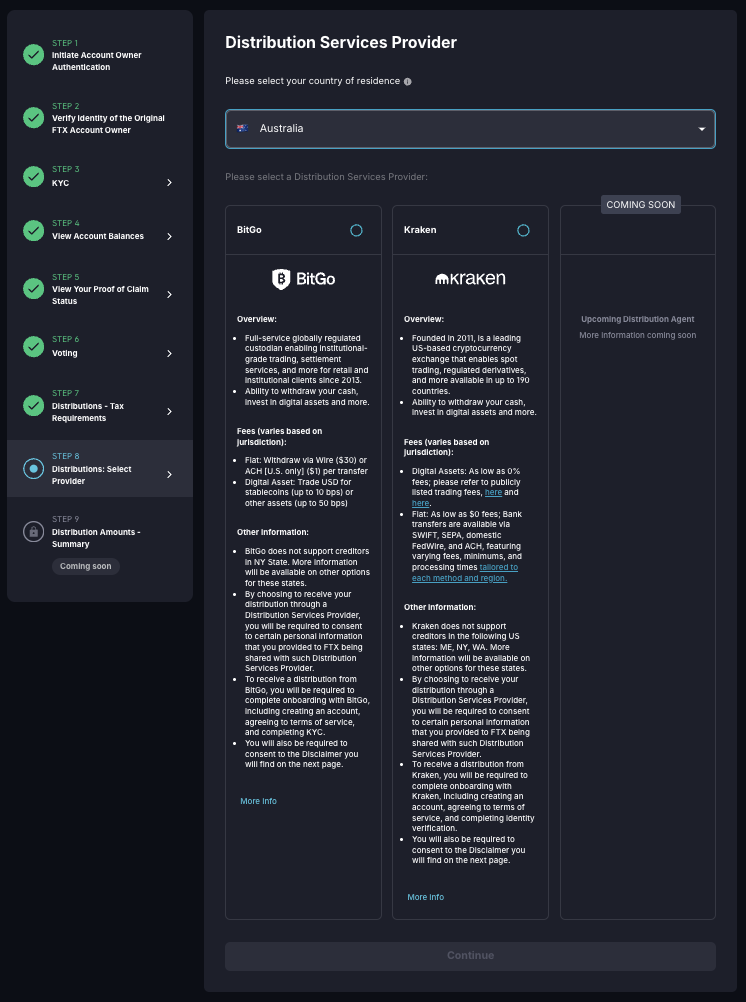
Task: Select the Kraken radio button
Action: pyautogui.click(x=523, y=230)
